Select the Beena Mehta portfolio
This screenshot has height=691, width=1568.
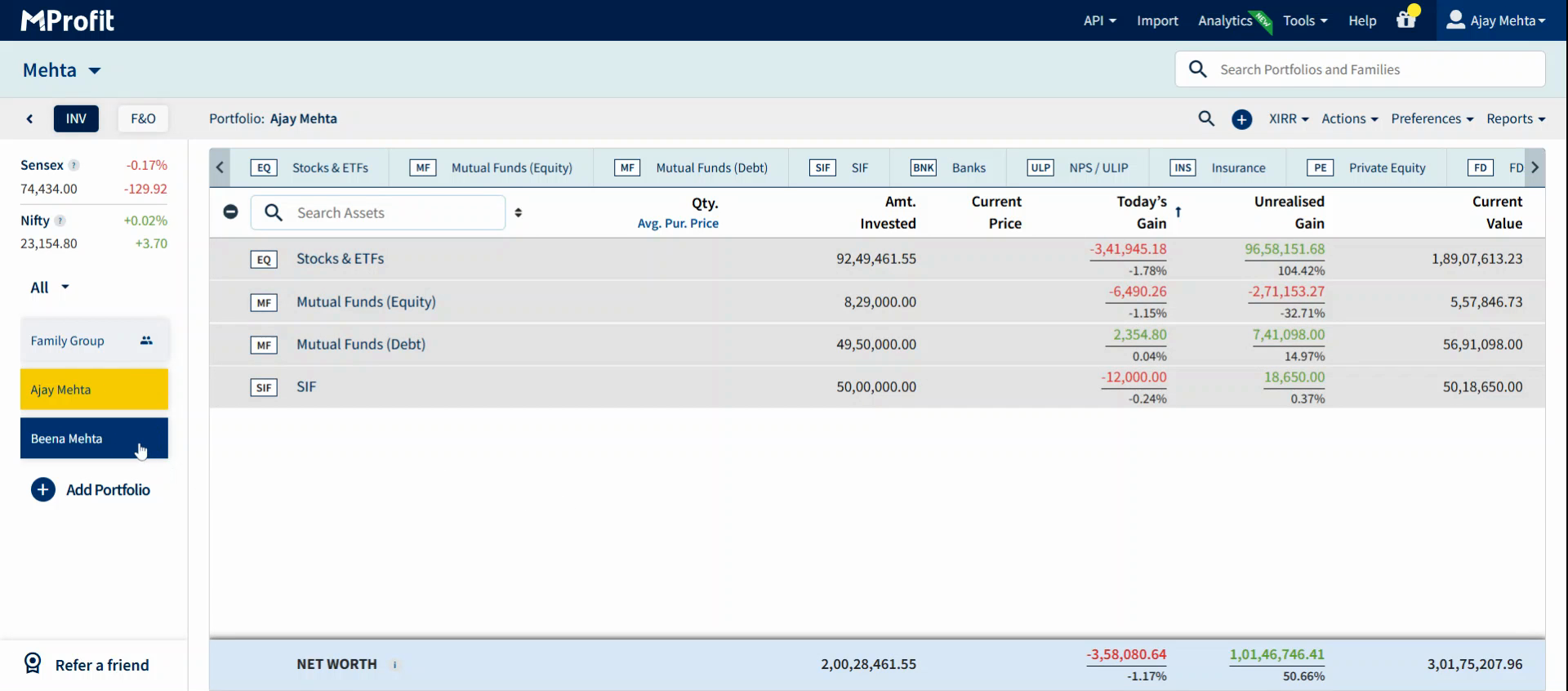click(x=94, y=439)
